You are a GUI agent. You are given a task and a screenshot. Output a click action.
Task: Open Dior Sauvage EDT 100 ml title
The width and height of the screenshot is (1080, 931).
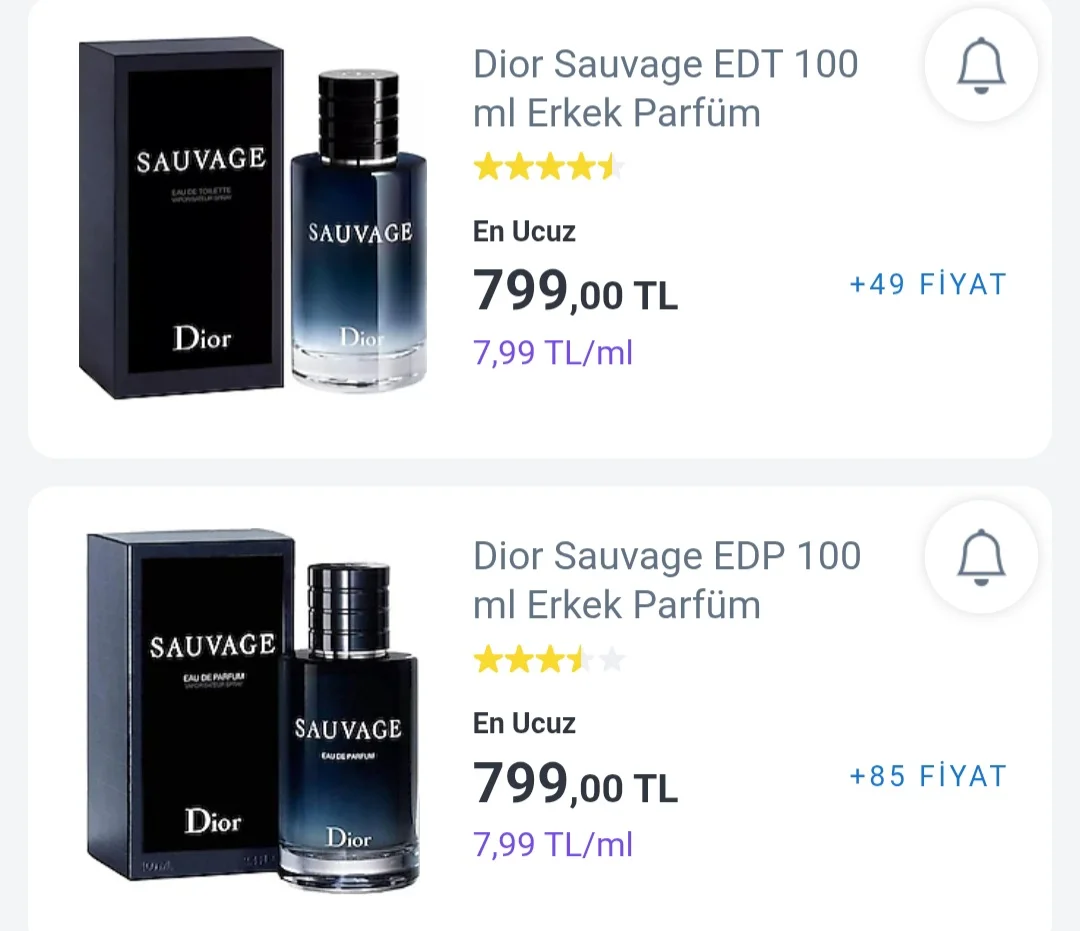click(665, 88)
